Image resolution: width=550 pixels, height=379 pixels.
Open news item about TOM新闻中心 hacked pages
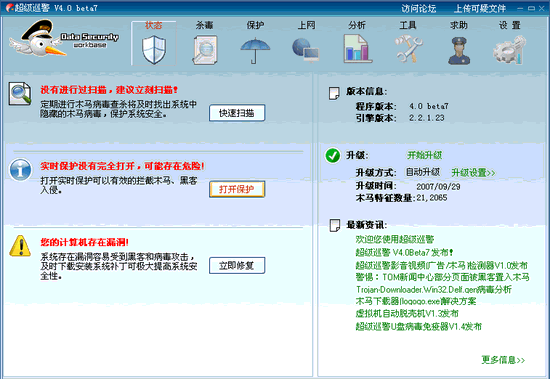click(x=442, y=277)
